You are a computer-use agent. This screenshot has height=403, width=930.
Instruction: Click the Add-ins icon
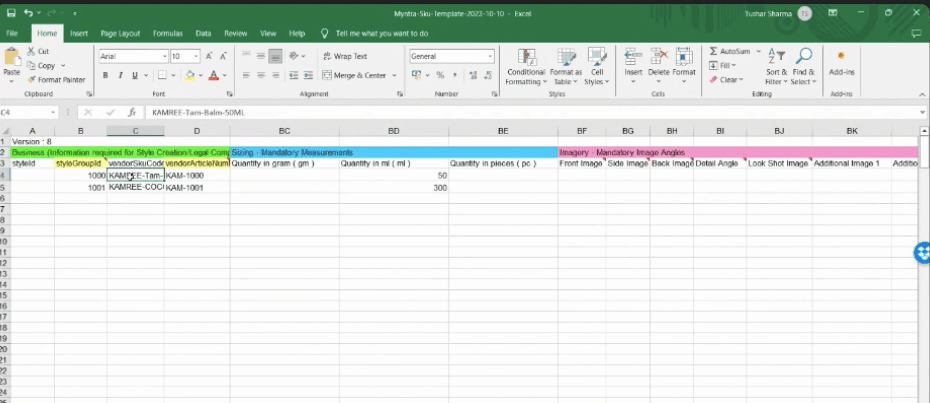841,56
